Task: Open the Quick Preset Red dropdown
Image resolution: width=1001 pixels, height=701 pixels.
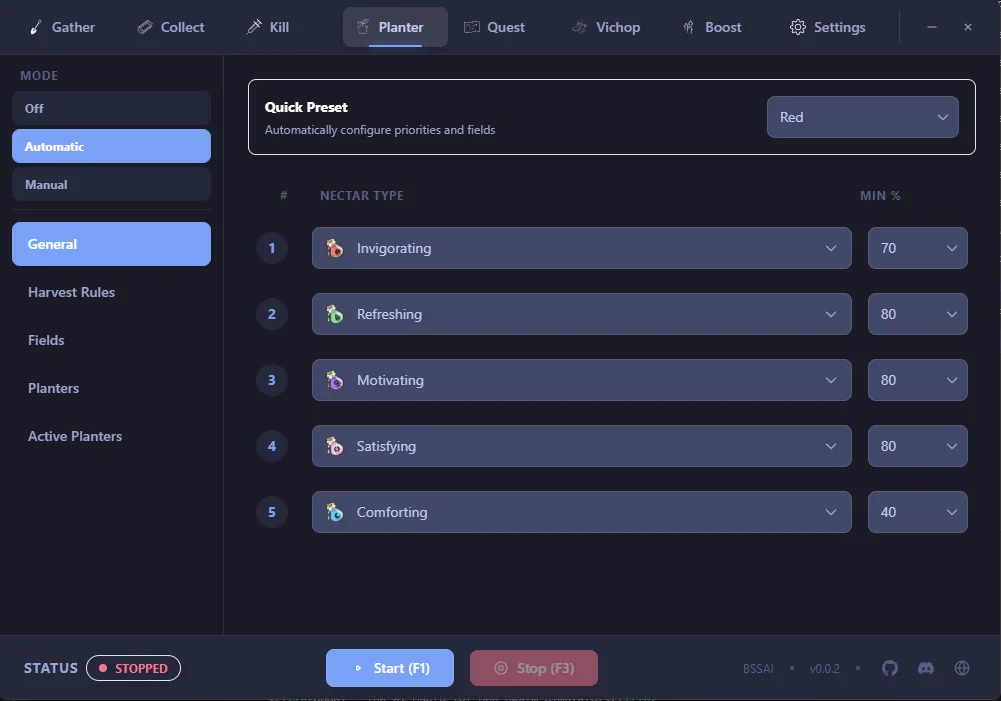Action: coord(862,117)
